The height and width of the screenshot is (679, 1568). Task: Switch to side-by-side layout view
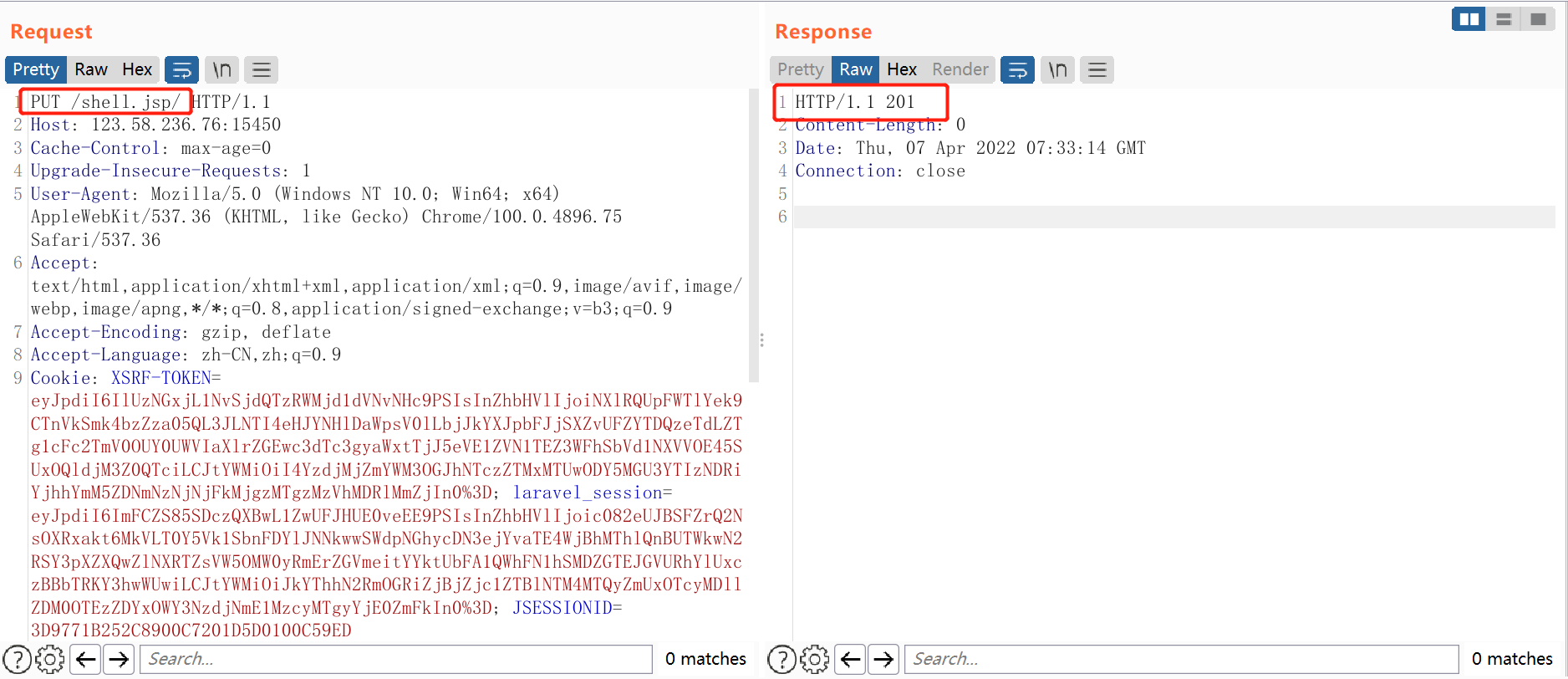[1469, 19]
